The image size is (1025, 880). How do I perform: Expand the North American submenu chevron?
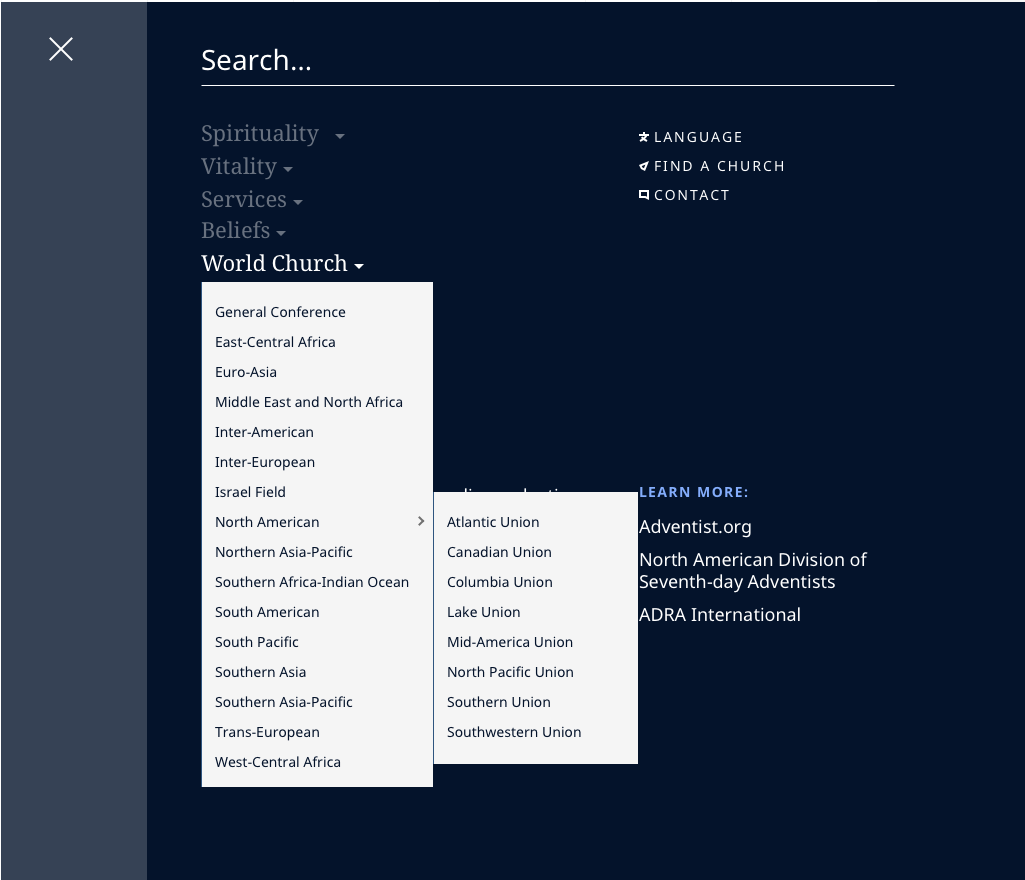pyautogui.click(x=422, y=521)
